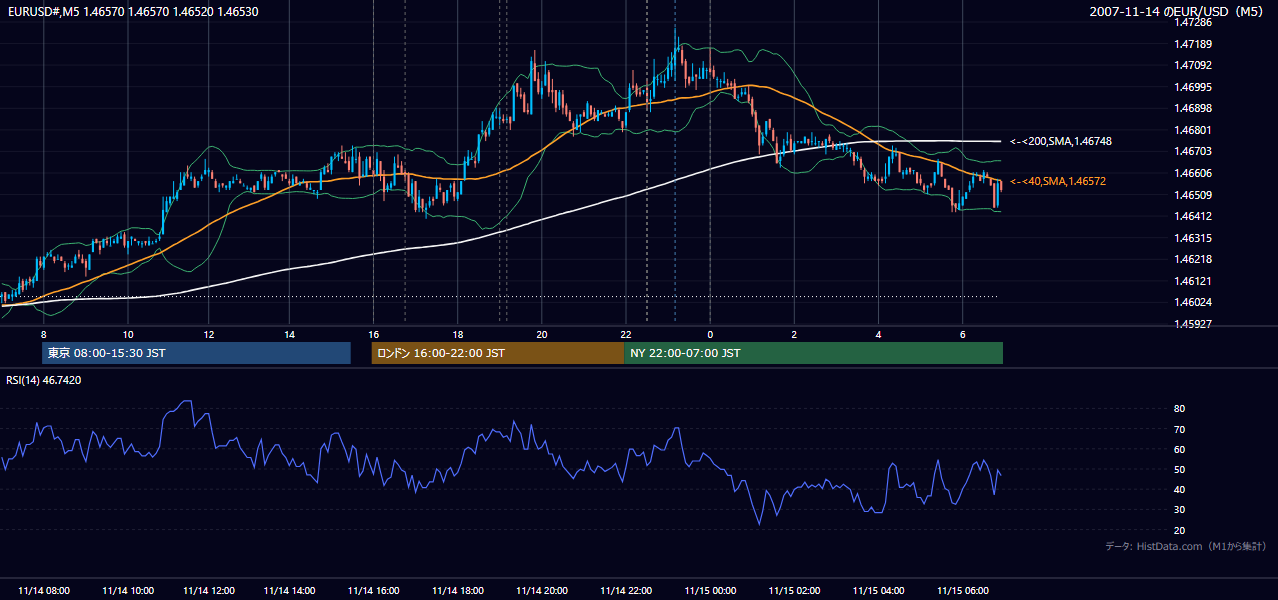Click the 200 SMA label reading 1.46748
1278x600 pixels.
click(1060, 142)
